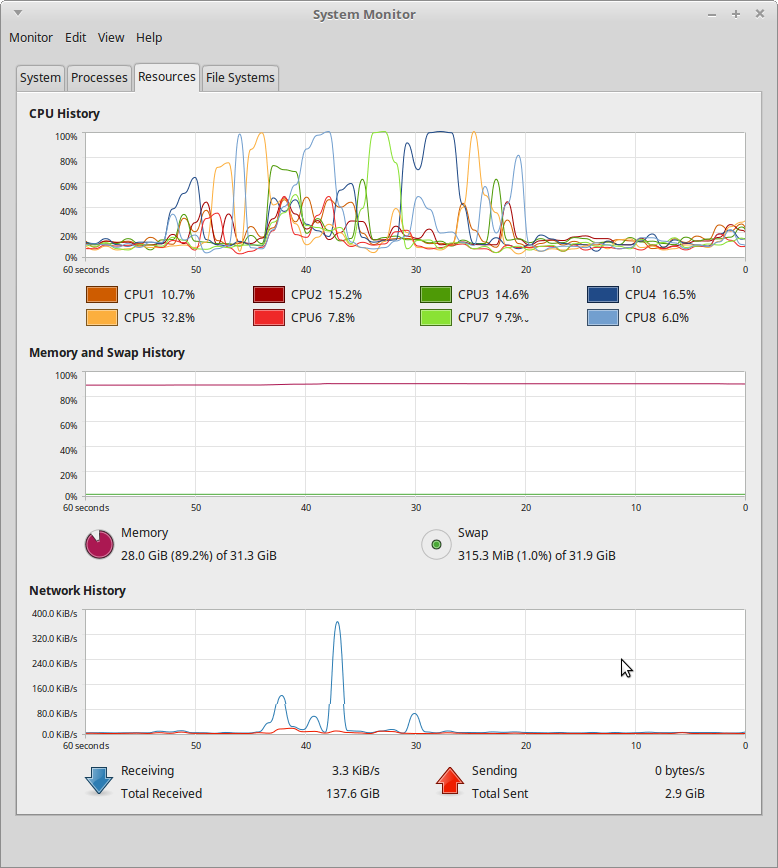Click the CPU4 color swatch
This screenshot has height=868, width=778.
tap(603, 294)
